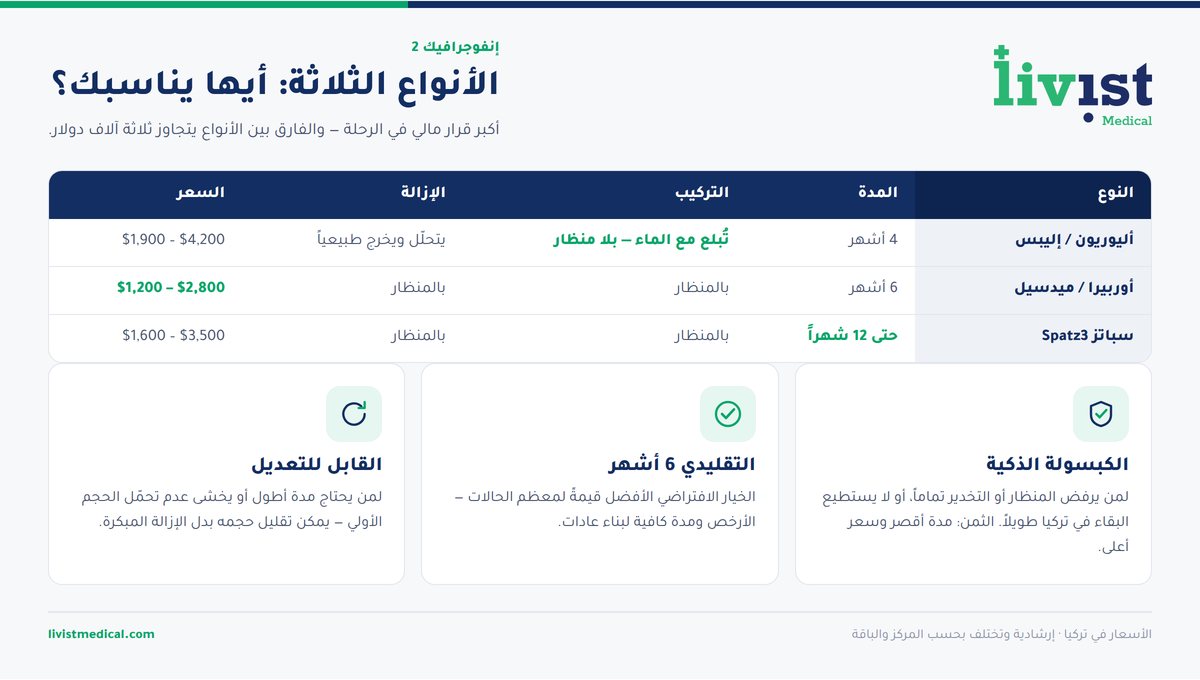Viewport: 1200px width, 680px height.
Task: Click the 4 أشهر duration cell
Action: pos(874,240)
